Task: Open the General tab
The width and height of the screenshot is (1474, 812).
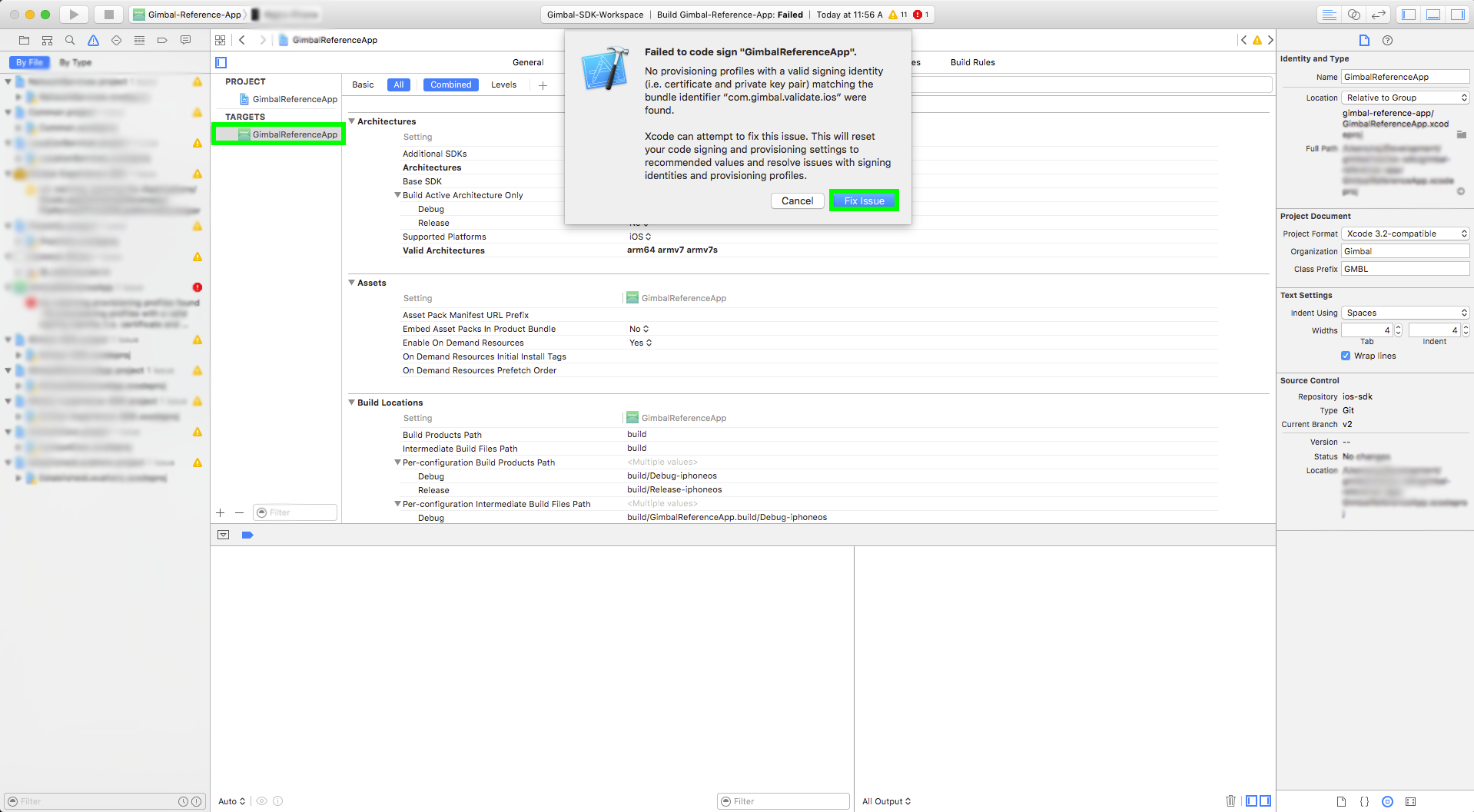Action: pos(528,62)
